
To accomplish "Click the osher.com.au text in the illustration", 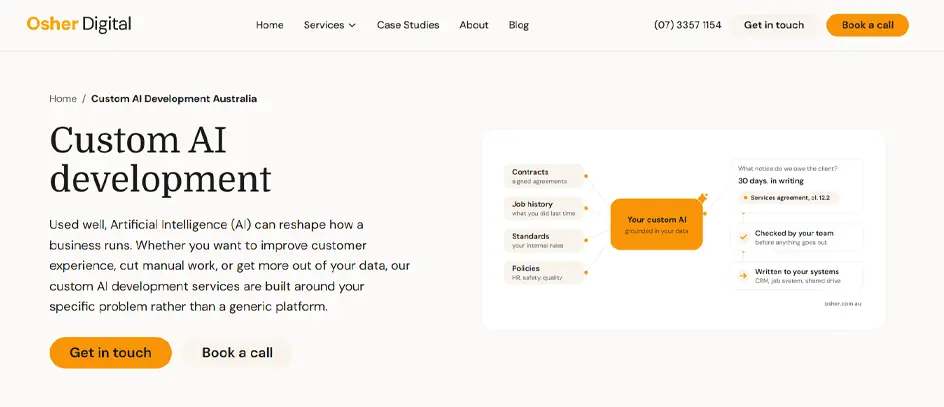I will [843, 304].
